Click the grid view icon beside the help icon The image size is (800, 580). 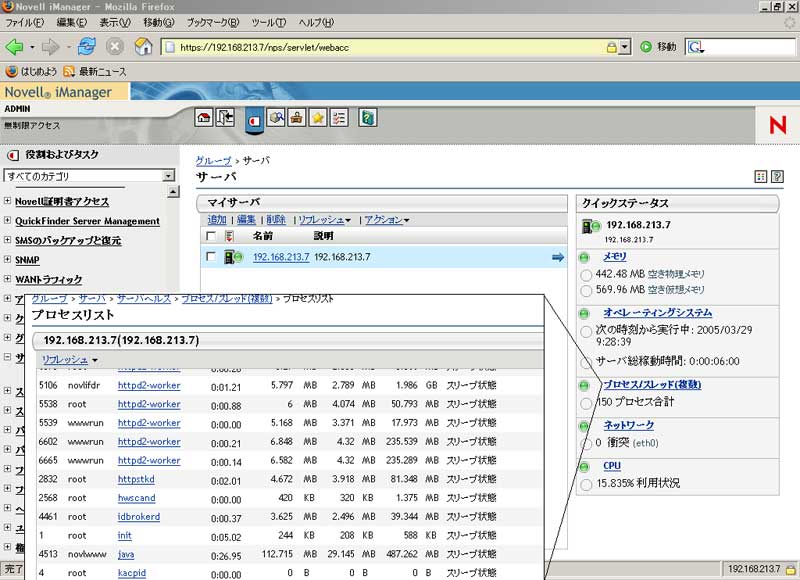tap(761, 176)
